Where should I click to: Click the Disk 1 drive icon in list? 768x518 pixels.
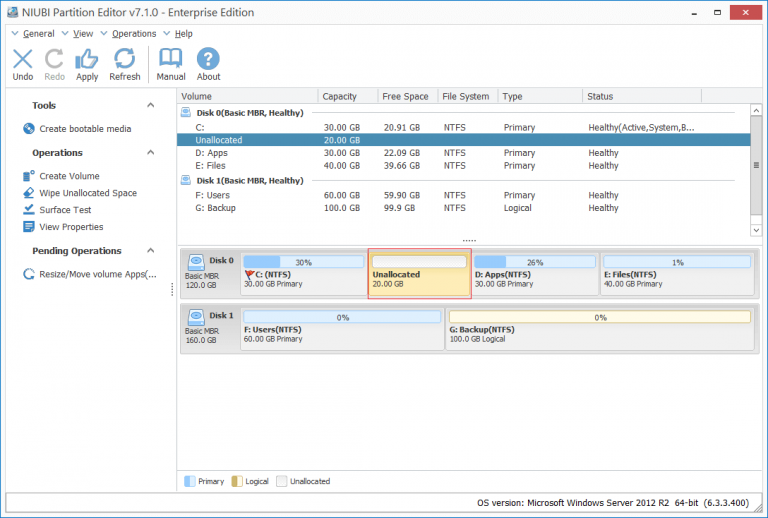point(186,180)
